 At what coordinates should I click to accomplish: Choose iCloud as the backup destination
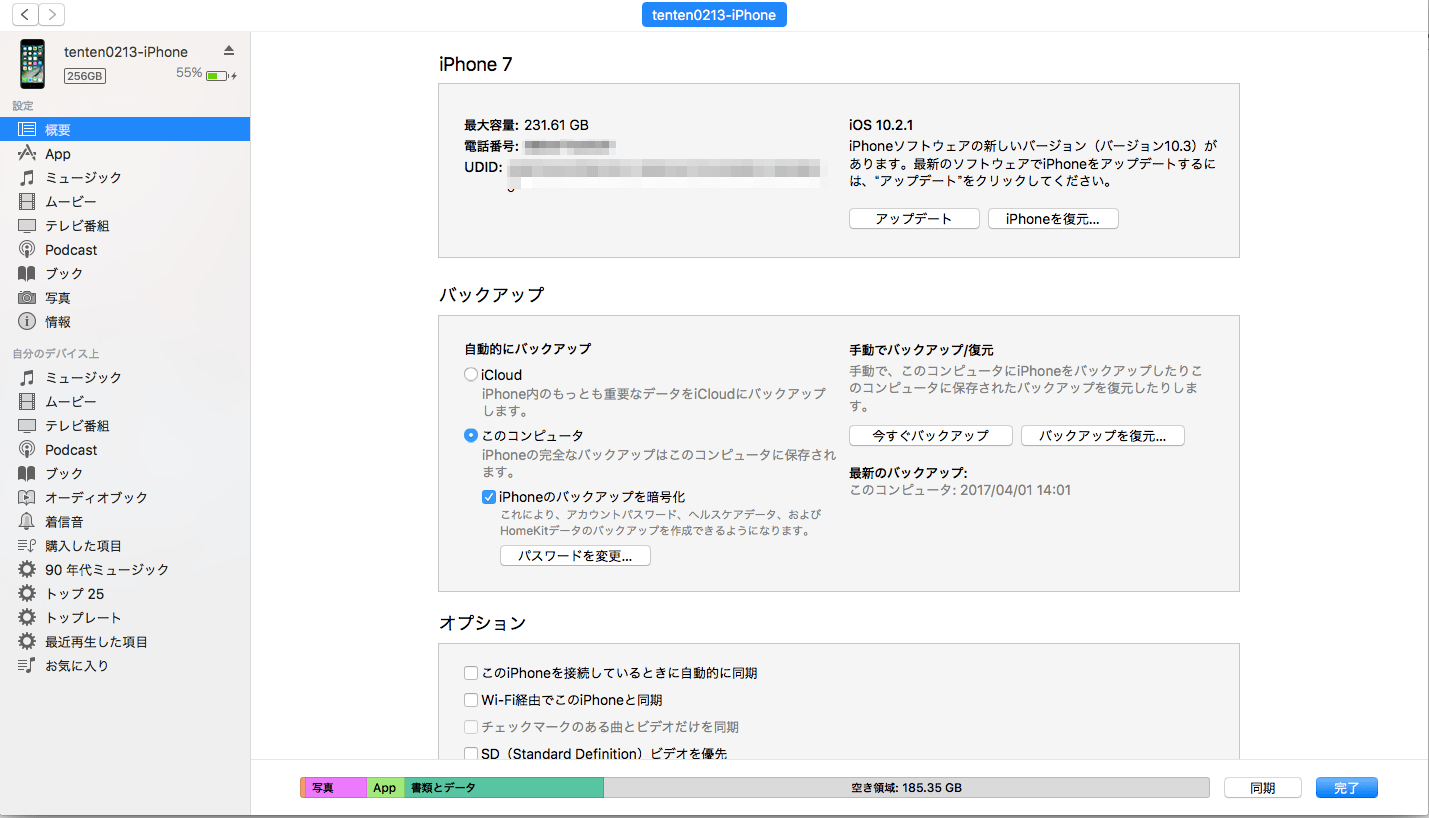pyautogui.click(x=471, y=373)
